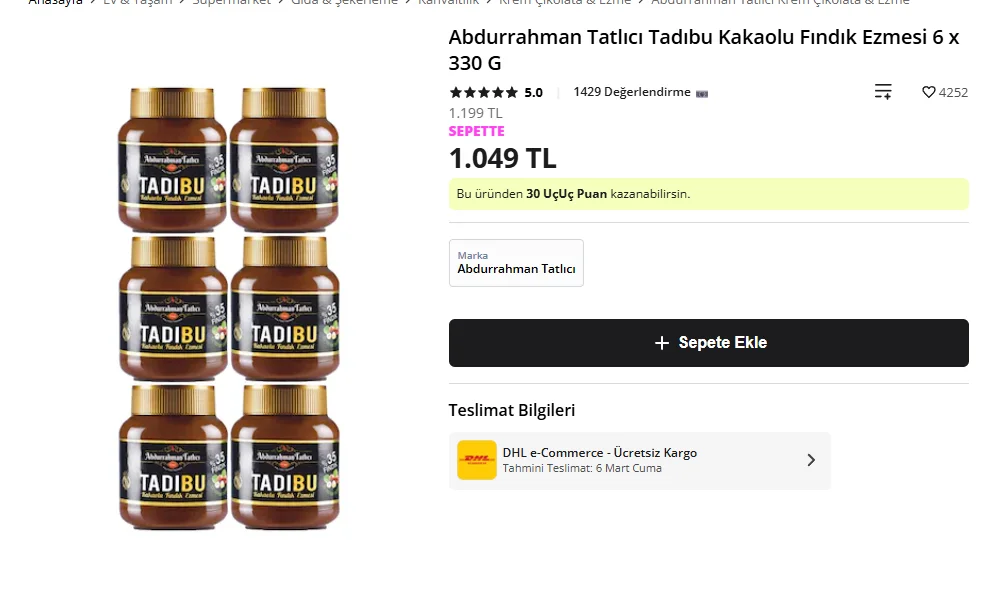Favorite the product with the heart icon

click(928, 92)
